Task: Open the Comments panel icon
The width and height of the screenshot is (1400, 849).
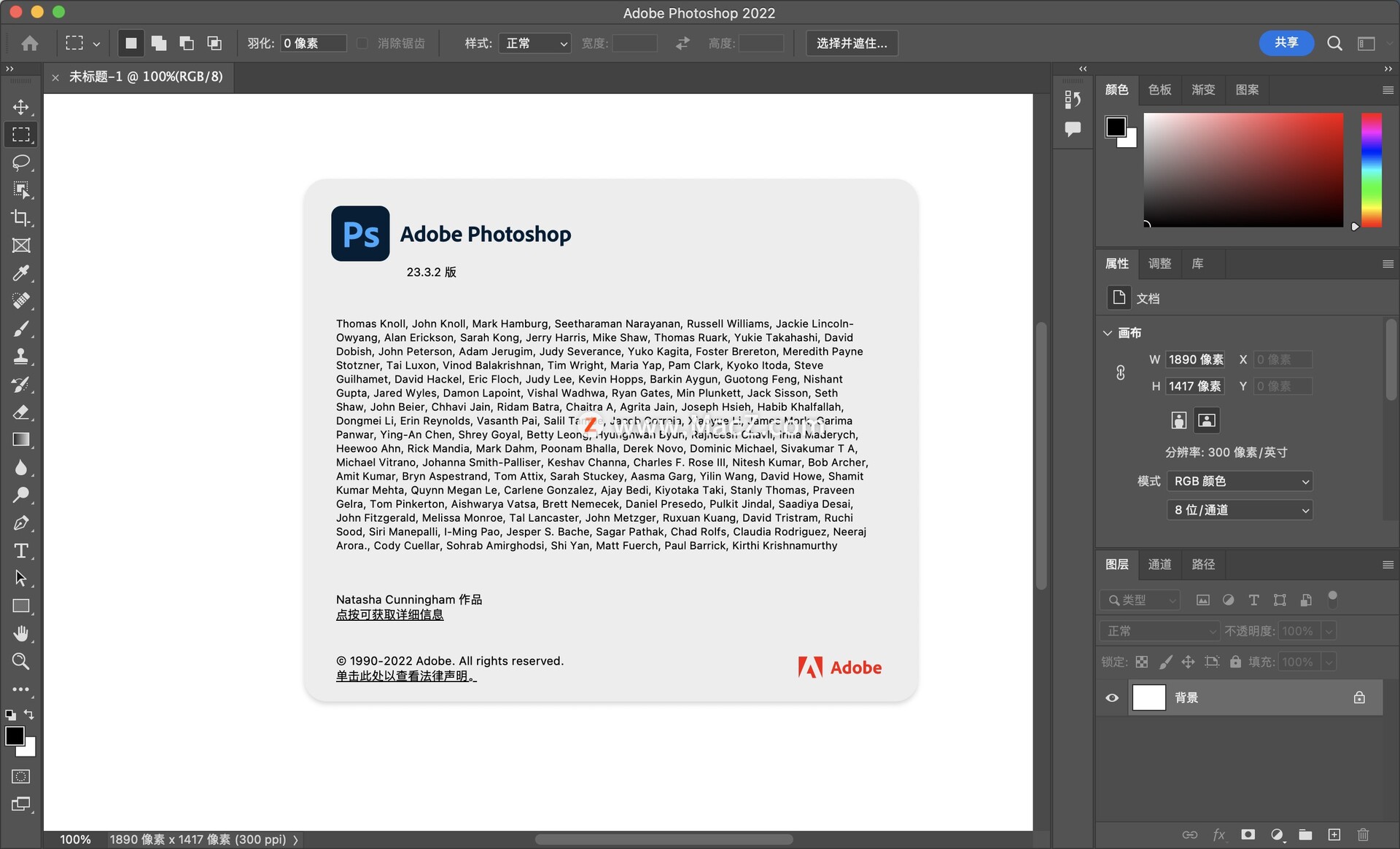Action: [x=1073, y=130]
